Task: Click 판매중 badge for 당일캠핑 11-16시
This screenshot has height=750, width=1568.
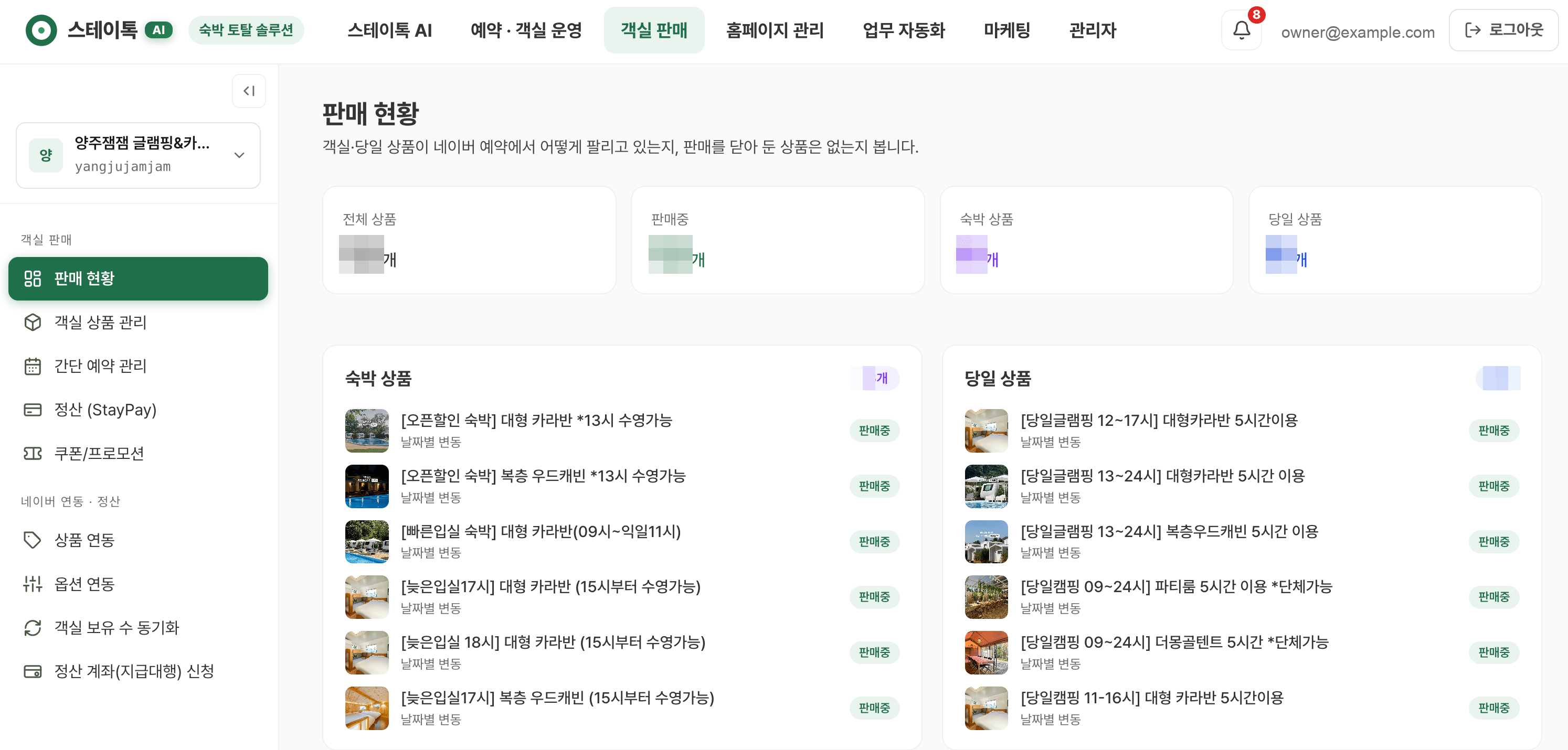Action: (x=1493, y=708)
